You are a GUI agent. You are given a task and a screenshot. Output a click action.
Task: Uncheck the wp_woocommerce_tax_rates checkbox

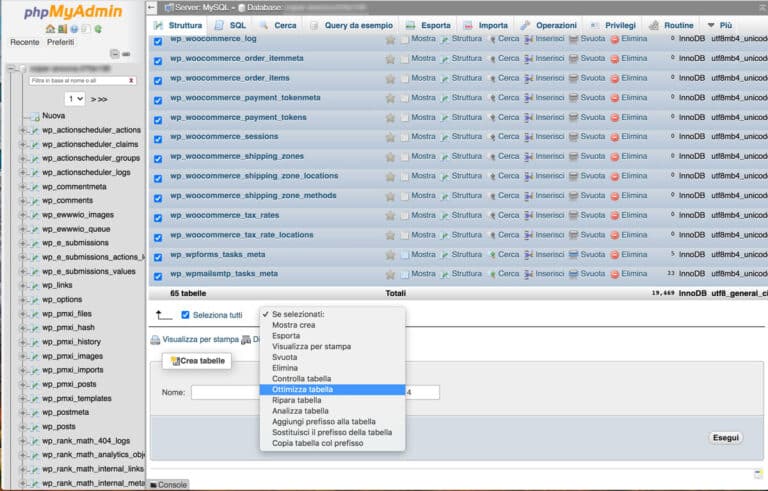click(158, 218)
